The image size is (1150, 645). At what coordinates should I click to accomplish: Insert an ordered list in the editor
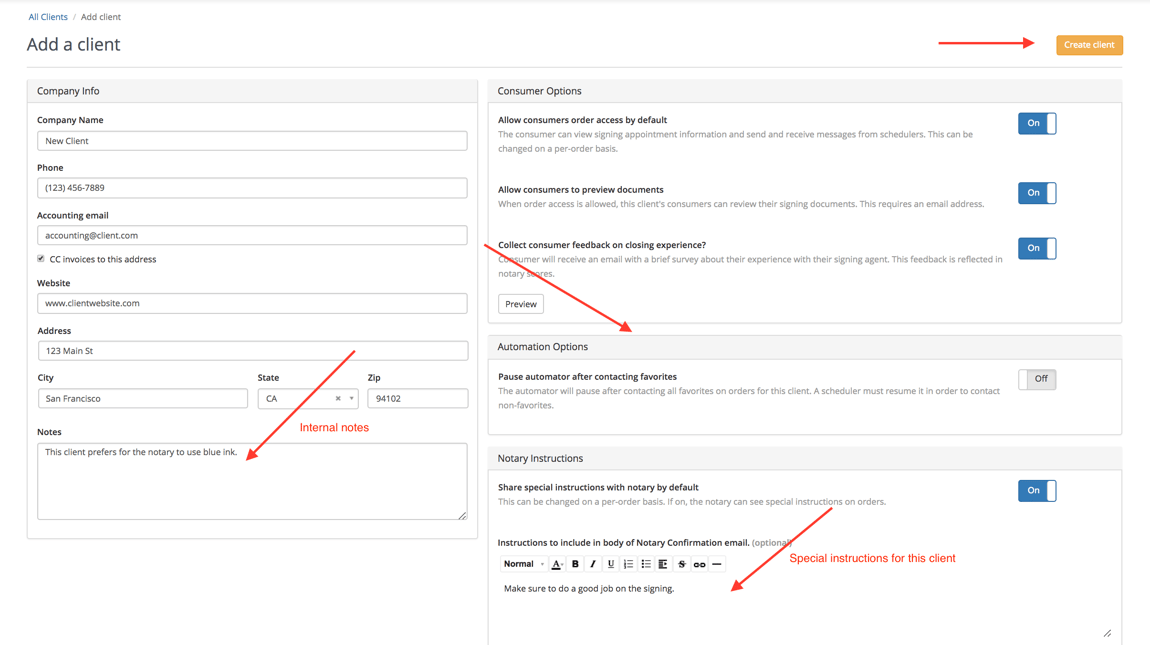628,563
